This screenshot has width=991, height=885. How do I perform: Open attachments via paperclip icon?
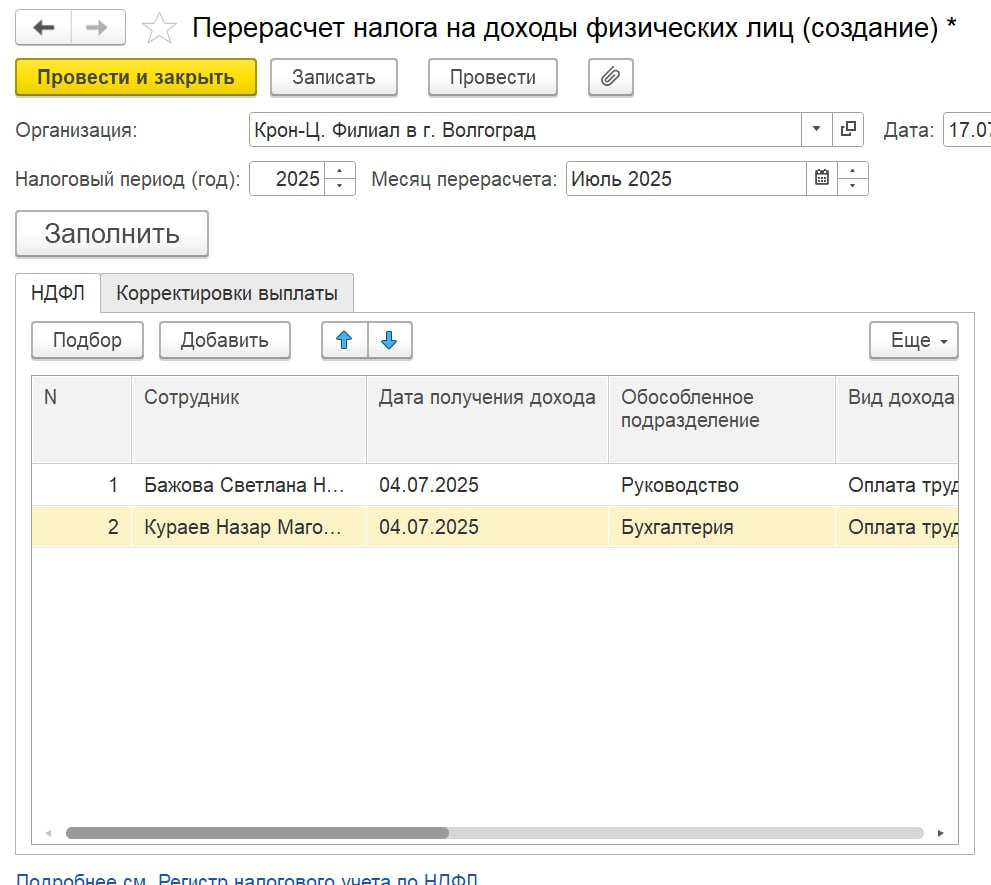(610, 77)
